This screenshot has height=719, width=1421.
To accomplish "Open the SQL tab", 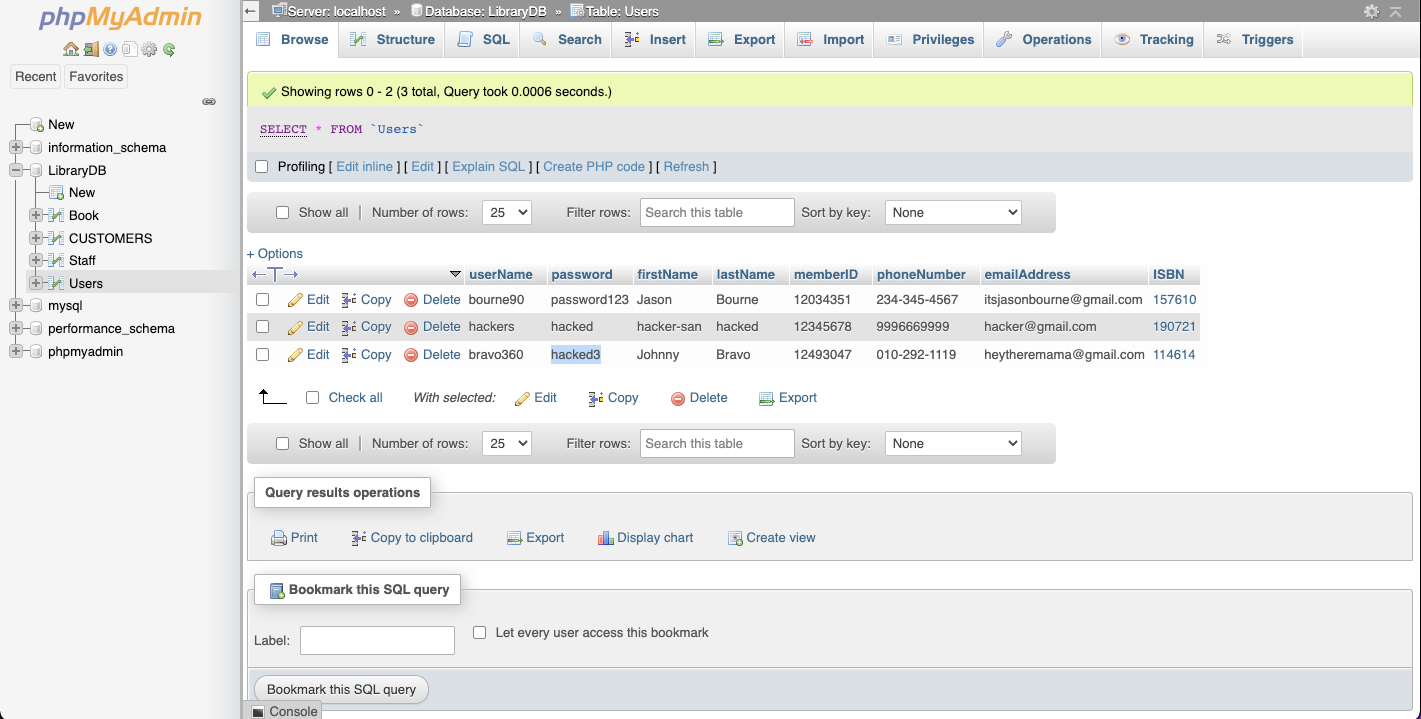I will 482,39.
